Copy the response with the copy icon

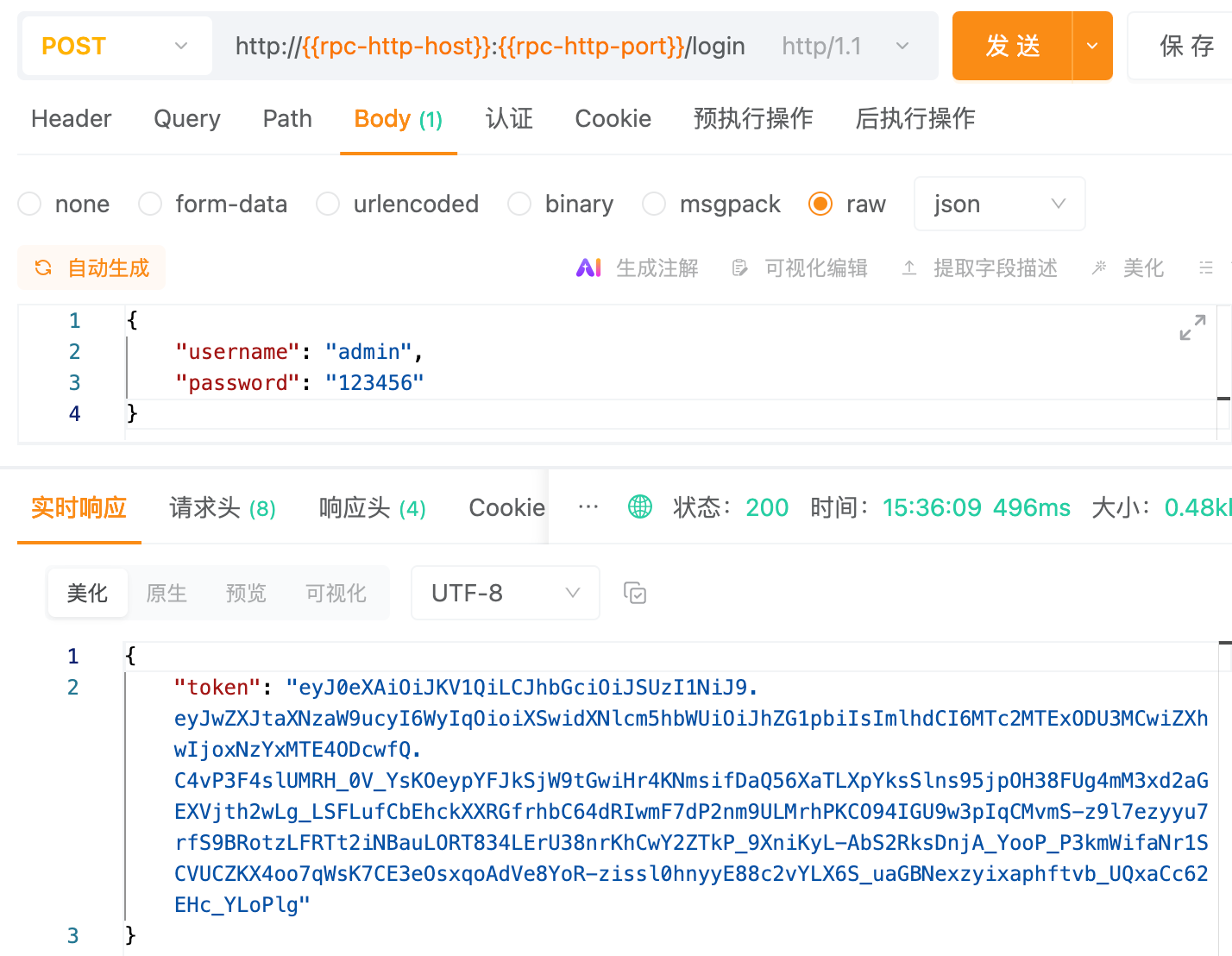click(x=635, y=593)
